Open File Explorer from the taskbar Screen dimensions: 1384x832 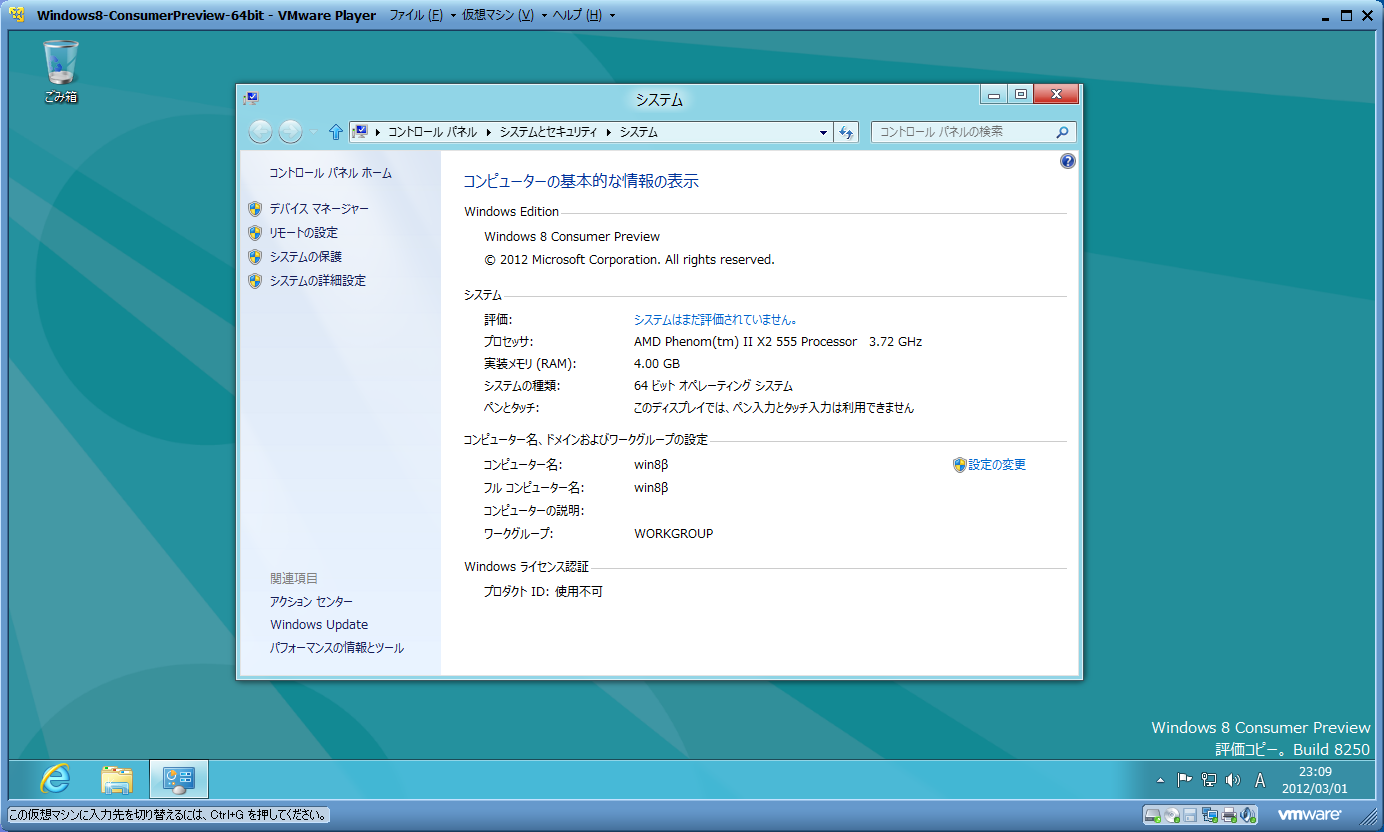(117, 779)
